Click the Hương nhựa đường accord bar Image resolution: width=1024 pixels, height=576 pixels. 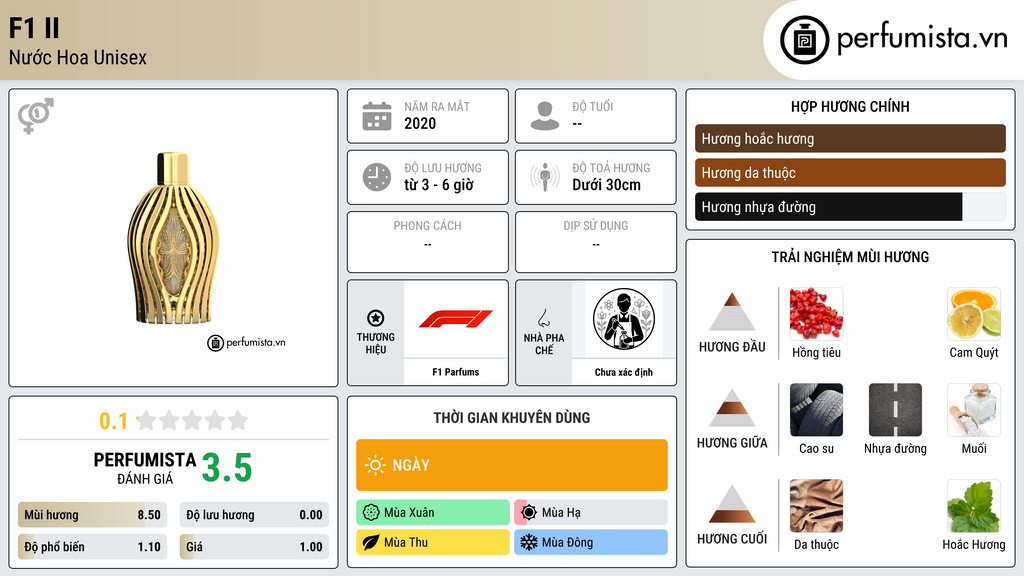[850, 207]
